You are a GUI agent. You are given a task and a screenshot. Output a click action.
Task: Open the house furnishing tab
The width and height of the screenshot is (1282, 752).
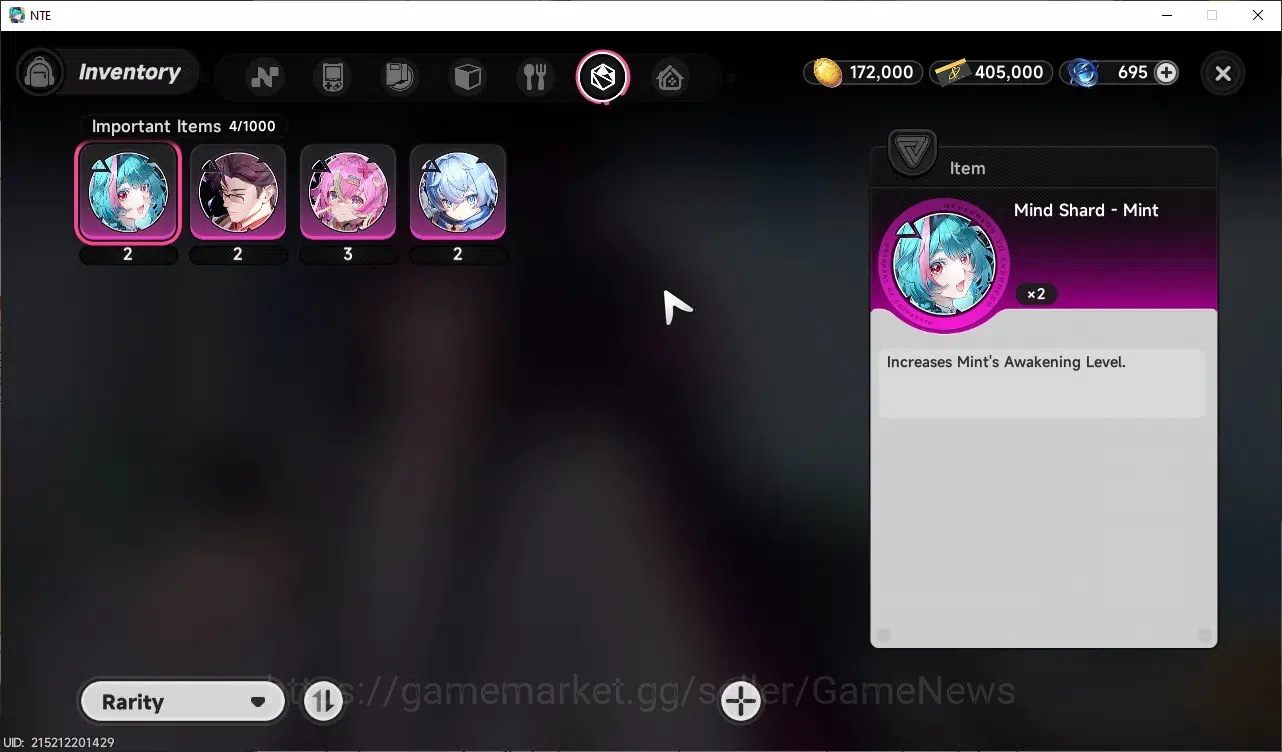pos(670,77)
